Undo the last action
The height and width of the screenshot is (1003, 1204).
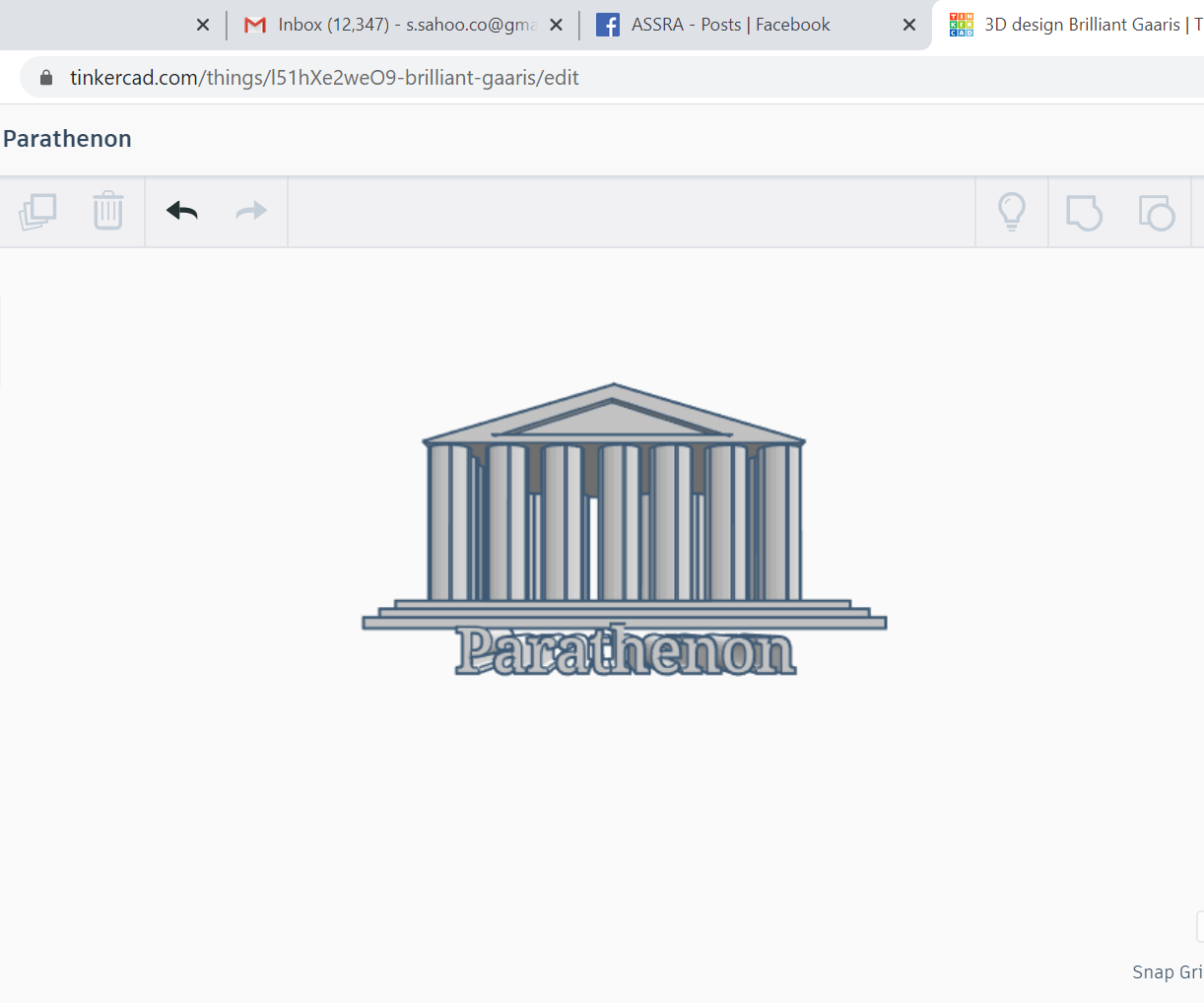[x=181, y=211]
